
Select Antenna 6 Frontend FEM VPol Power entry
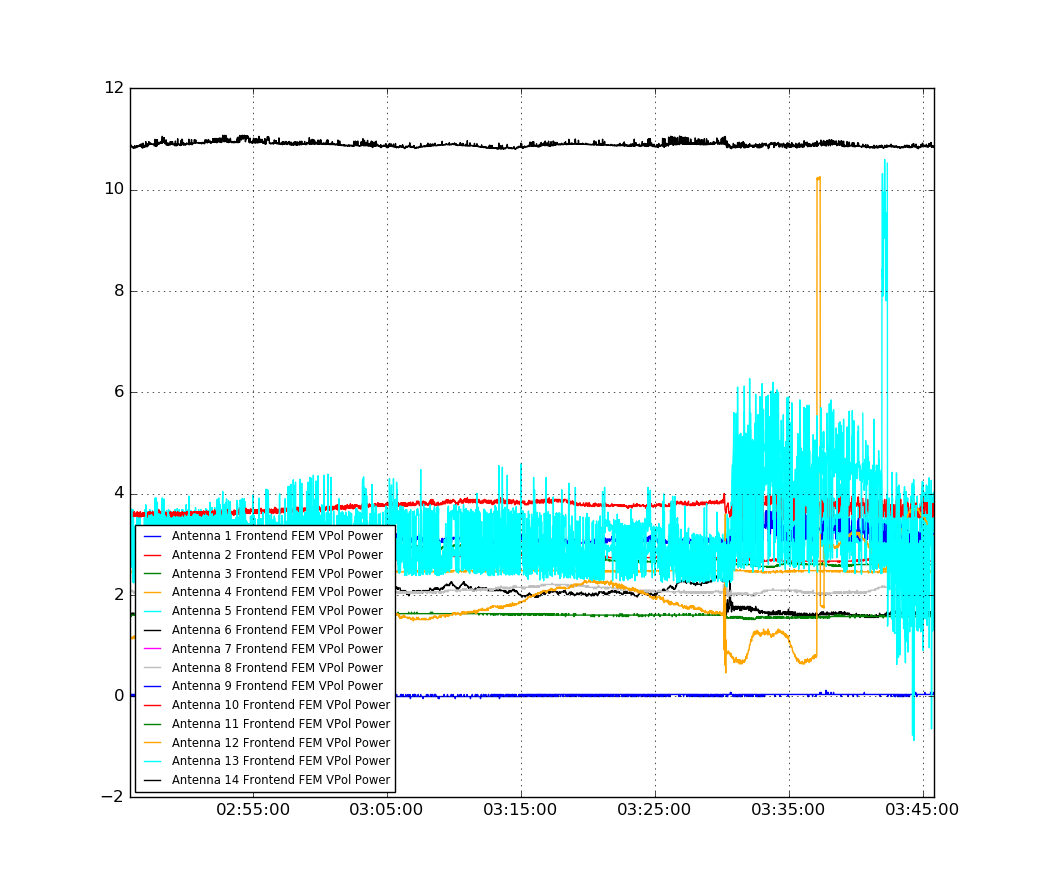pyautogui.click(x=263, y=630)
